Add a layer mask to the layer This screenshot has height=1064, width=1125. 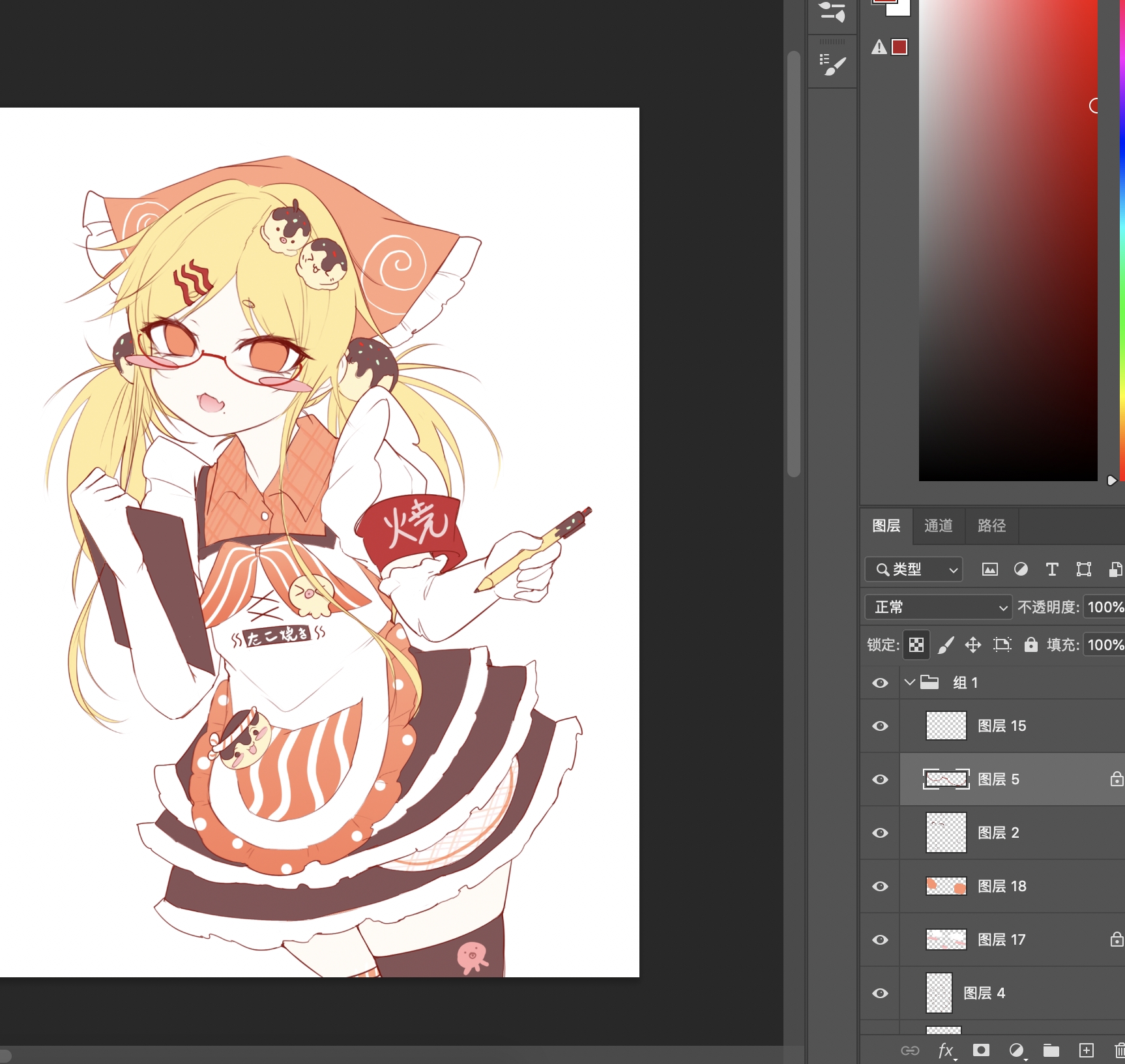click(x=981, y=1050)
